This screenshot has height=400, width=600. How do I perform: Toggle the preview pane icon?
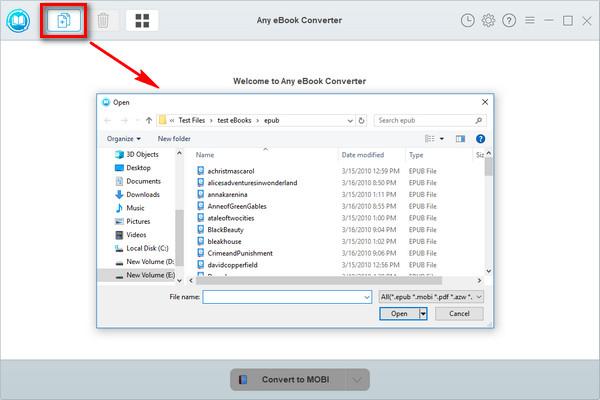pyautogui.click(x=460, y=139)
